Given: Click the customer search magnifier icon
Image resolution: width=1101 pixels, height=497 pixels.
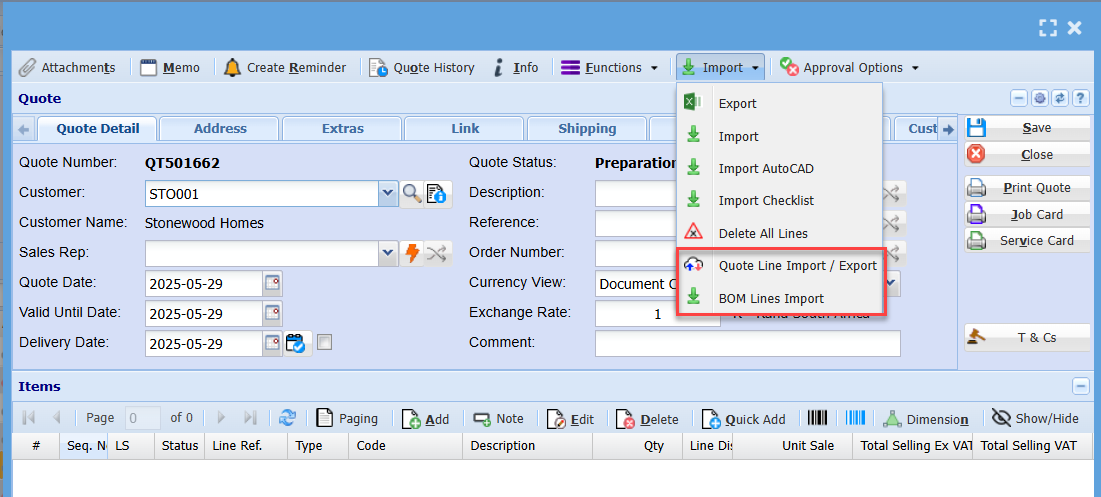Looking at the screenshot, I should pos(412,194).
